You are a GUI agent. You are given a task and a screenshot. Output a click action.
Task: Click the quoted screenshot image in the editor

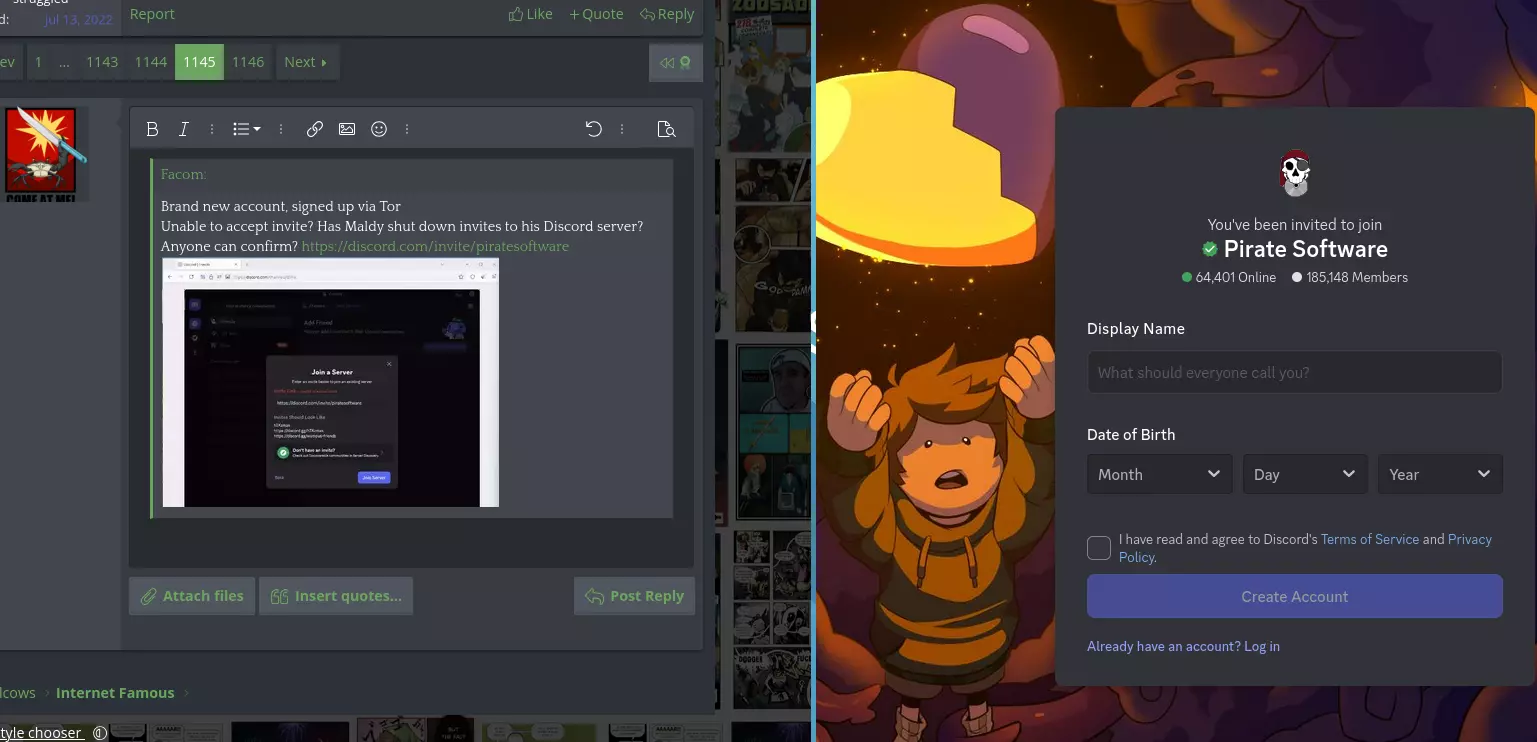click(x=331, y=383)
